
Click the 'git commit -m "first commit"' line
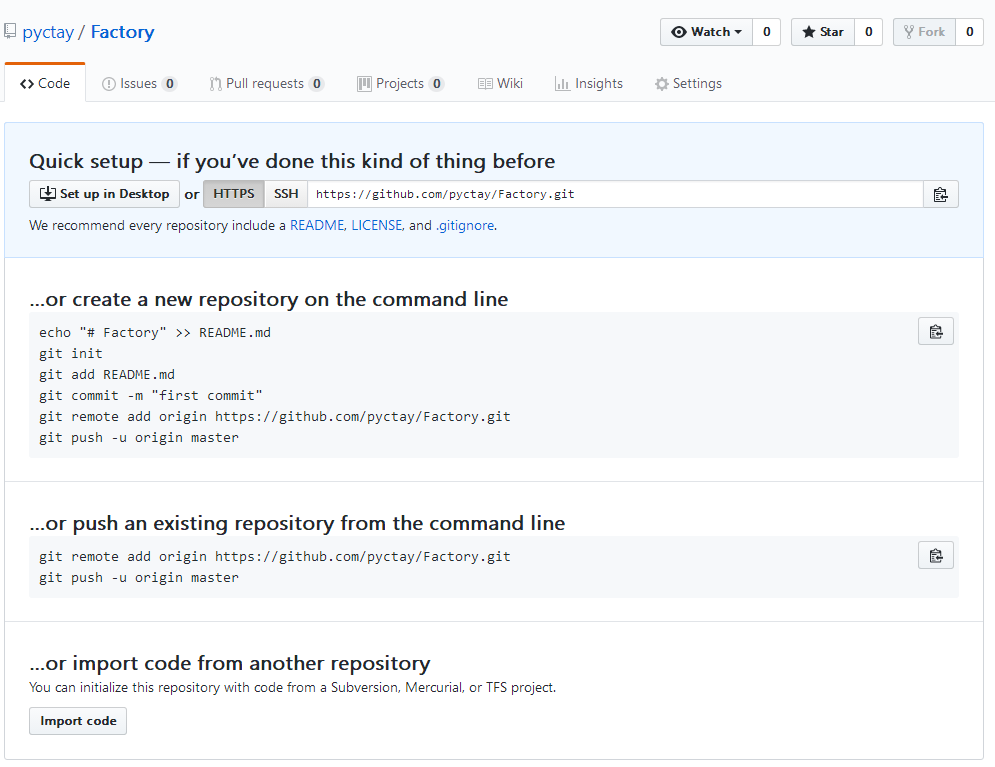coord(150,395)
